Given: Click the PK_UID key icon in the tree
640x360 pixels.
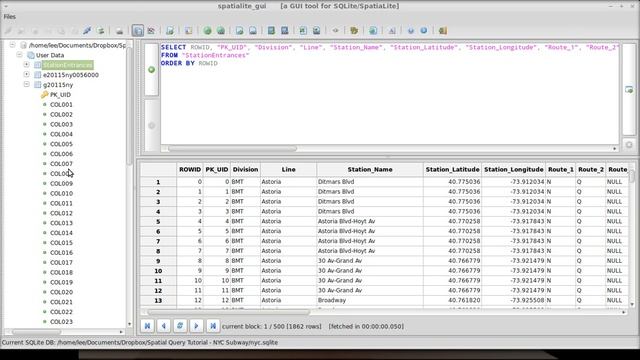Looking at the screenshot, I should click(x=44, y=95).
